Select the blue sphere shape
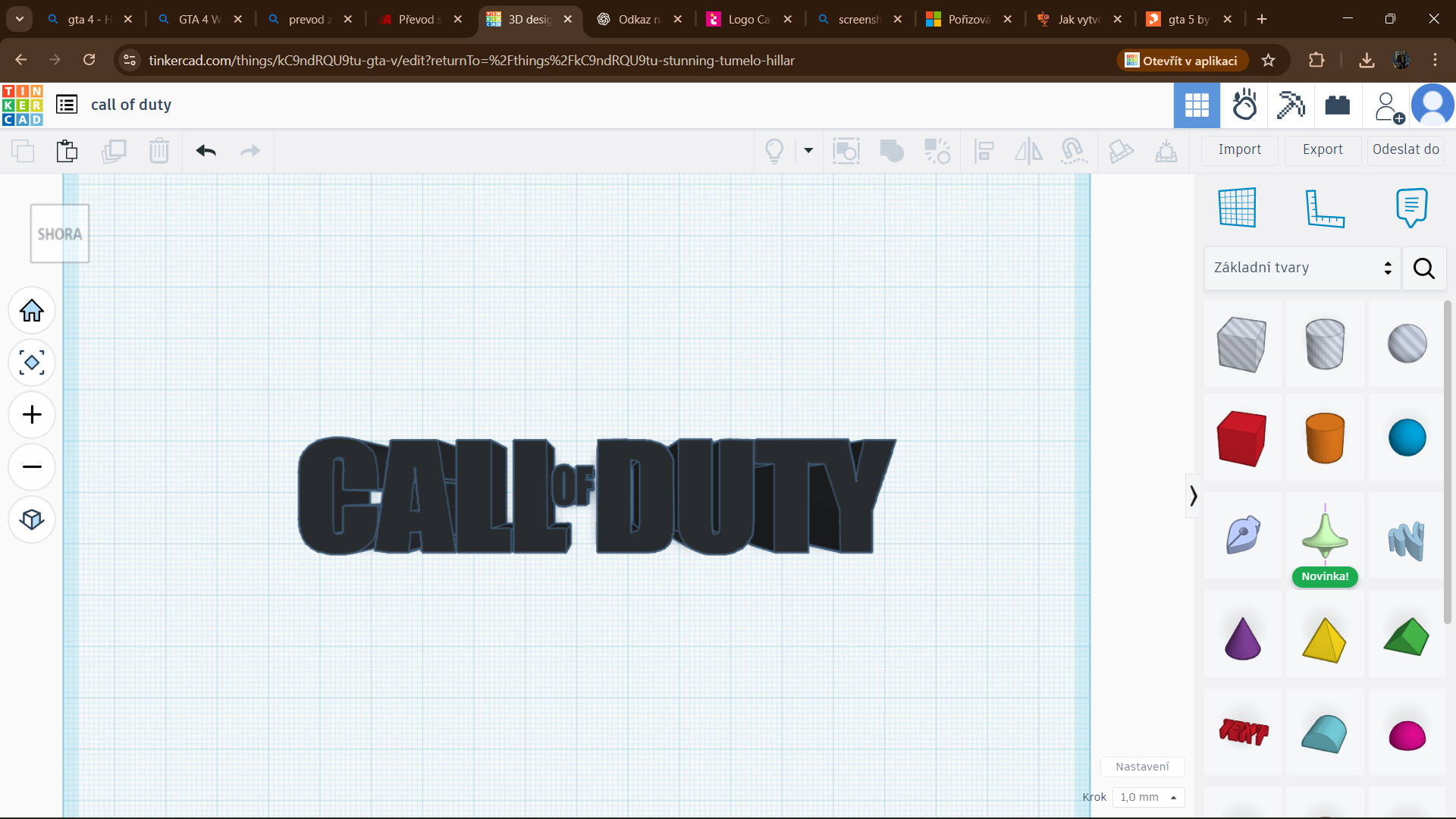This screenshot has height=819, width=1456. (x=1407, y=438)
